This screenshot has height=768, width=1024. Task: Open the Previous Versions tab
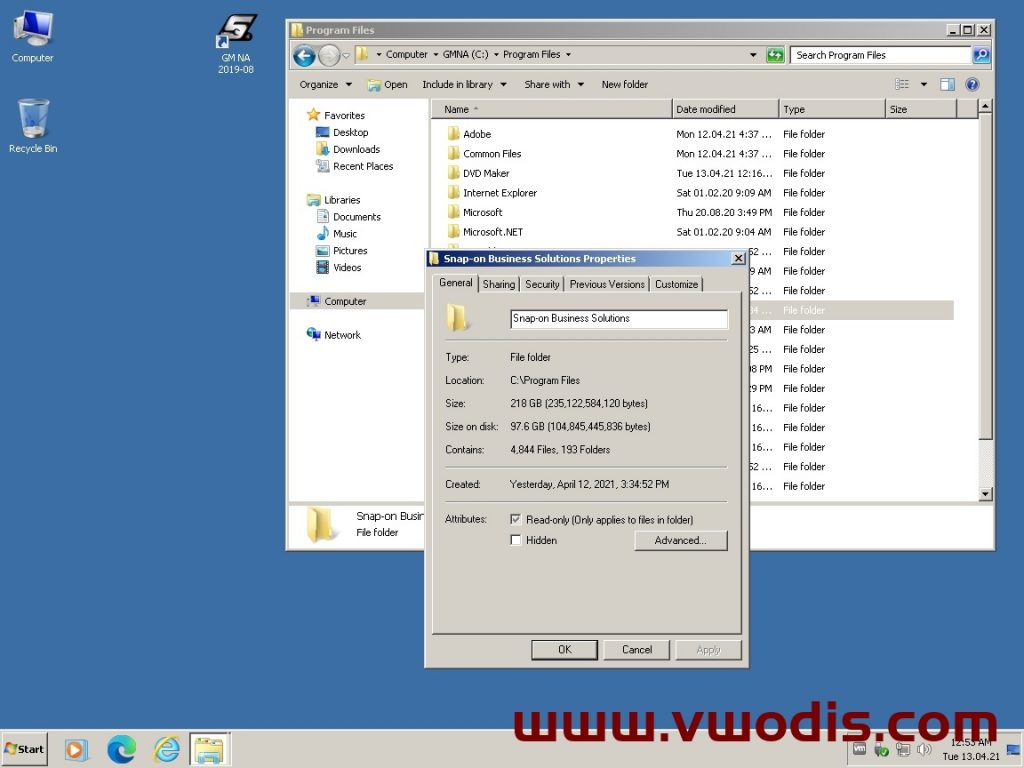[x=607, y=284]
